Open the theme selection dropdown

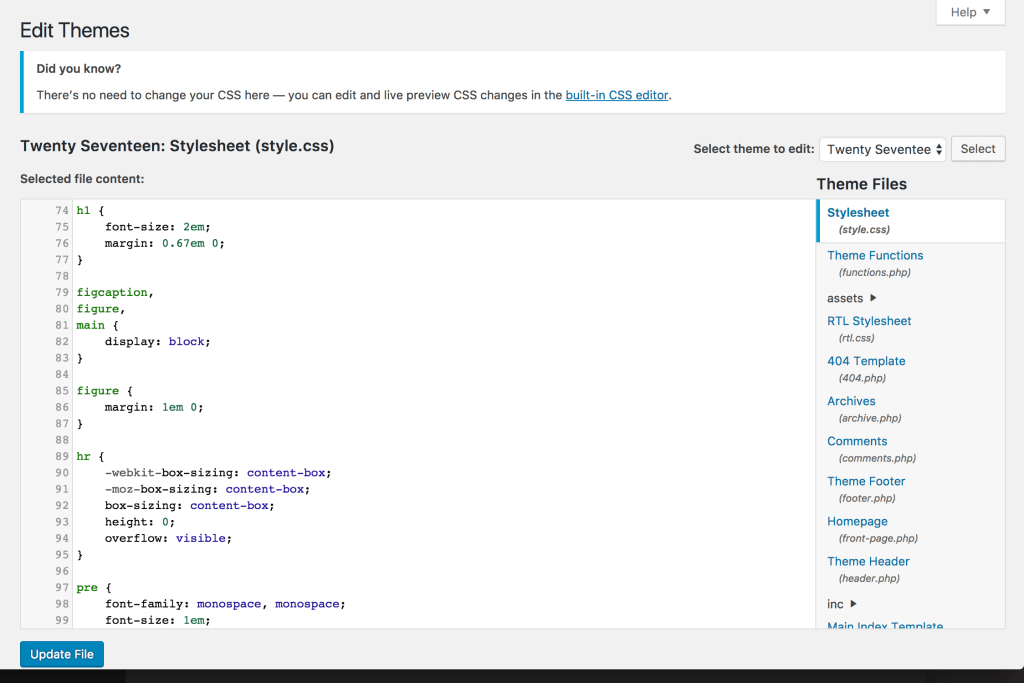point(882,148)
